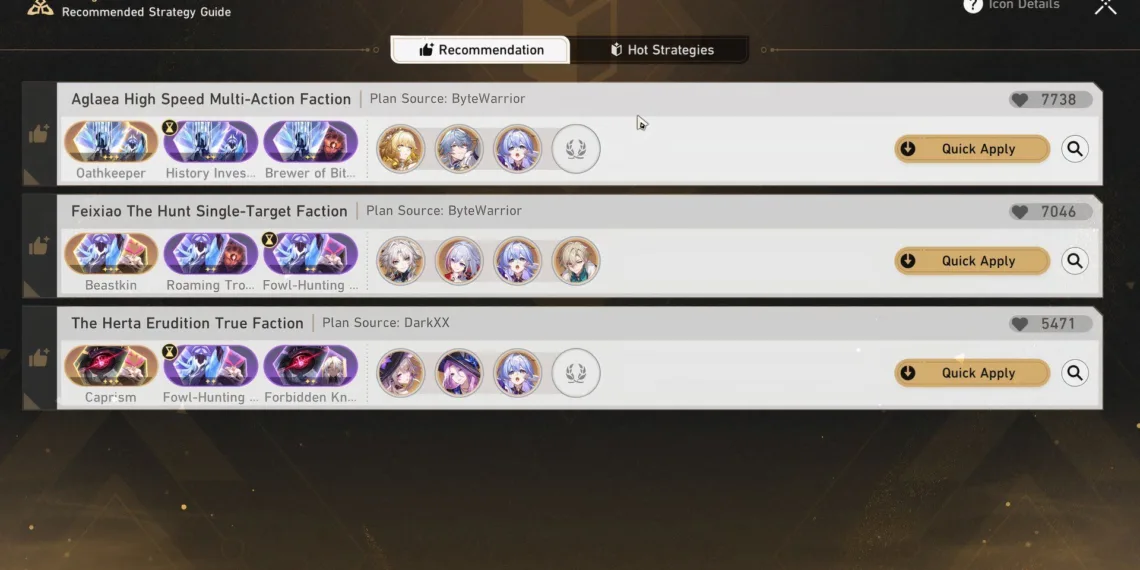This screenshot has width=1140, height=570.
Task: Select the Recommendation tab
Action: (x=481, y=50)
